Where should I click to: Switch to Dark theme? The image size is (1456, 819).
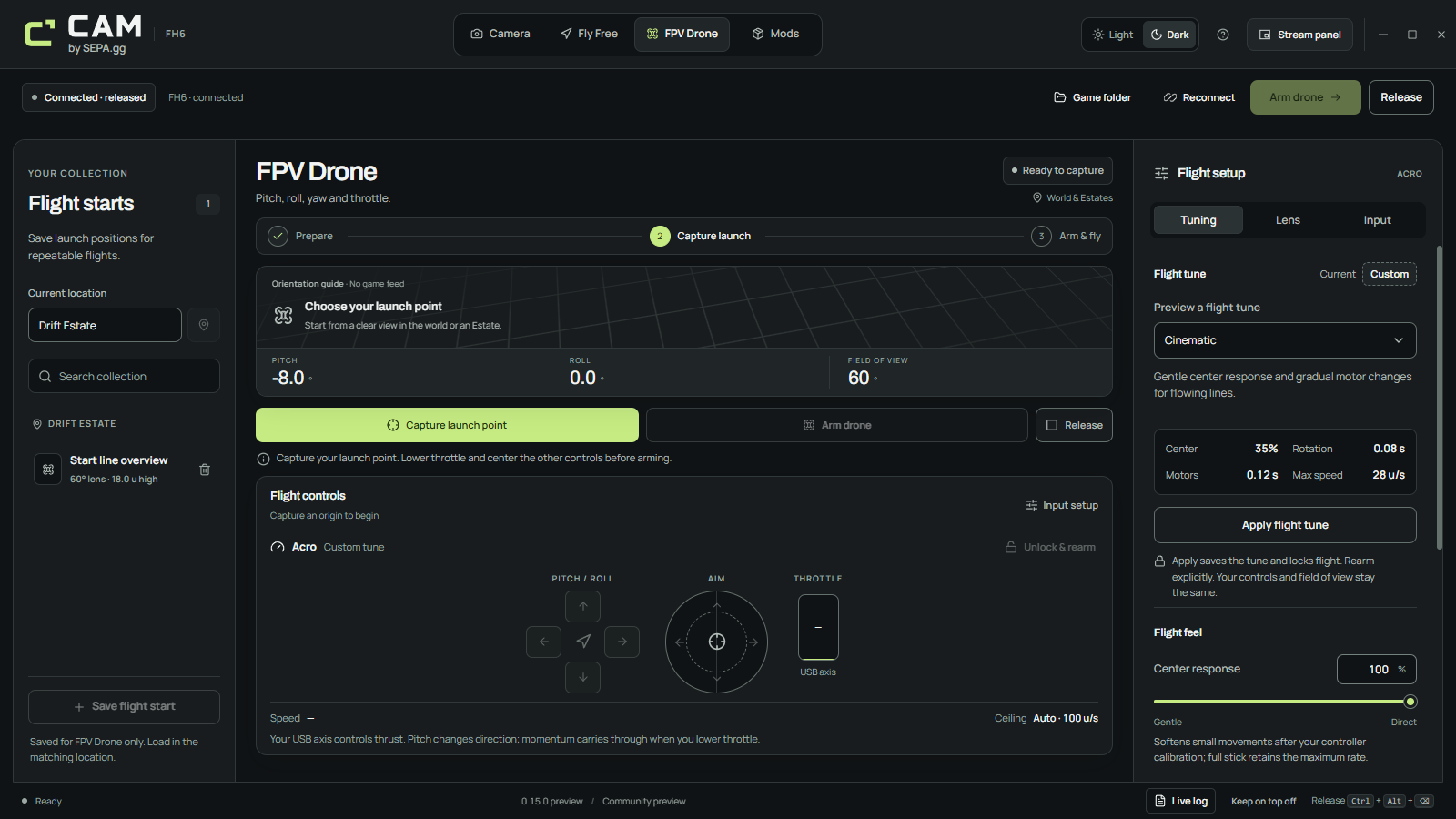[x=1170, y=35]
